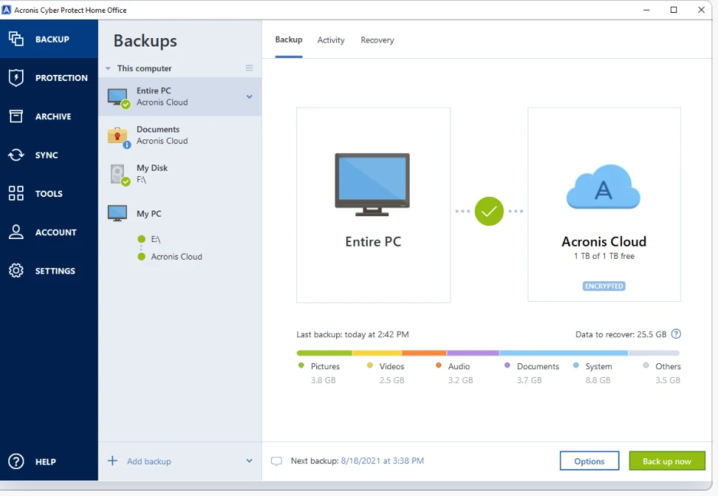Viewport: 718px width, 496px height.
Task: Select the Documents Acronis Cloud backup row
Action: tap(180, 136)
